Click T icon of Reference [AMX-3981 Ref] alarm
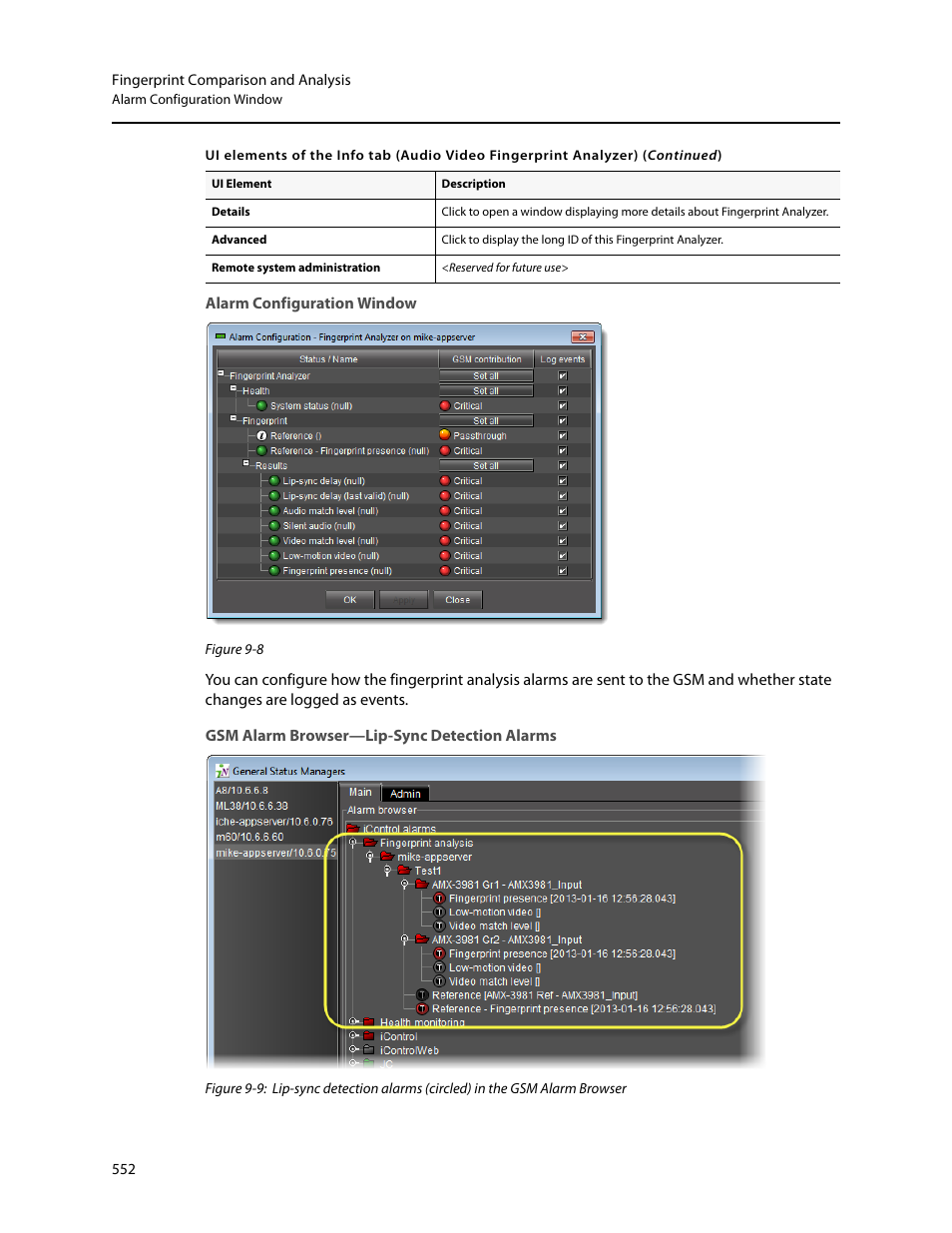This screenshot has width=952, height=1233. [x=422, y=995]
